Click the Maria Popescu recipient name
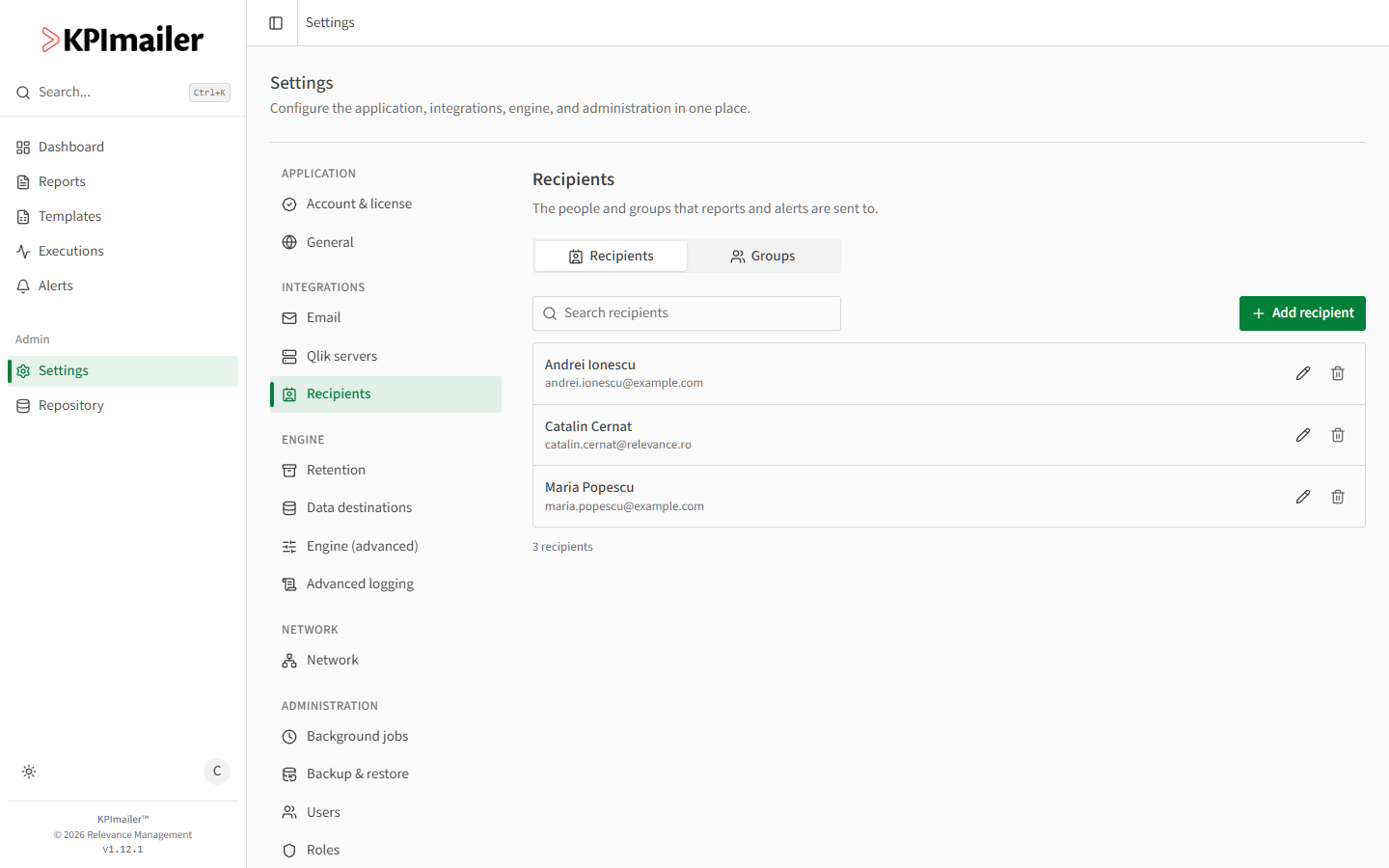Viewport: 1389px width, 868px height. point(589,487)
